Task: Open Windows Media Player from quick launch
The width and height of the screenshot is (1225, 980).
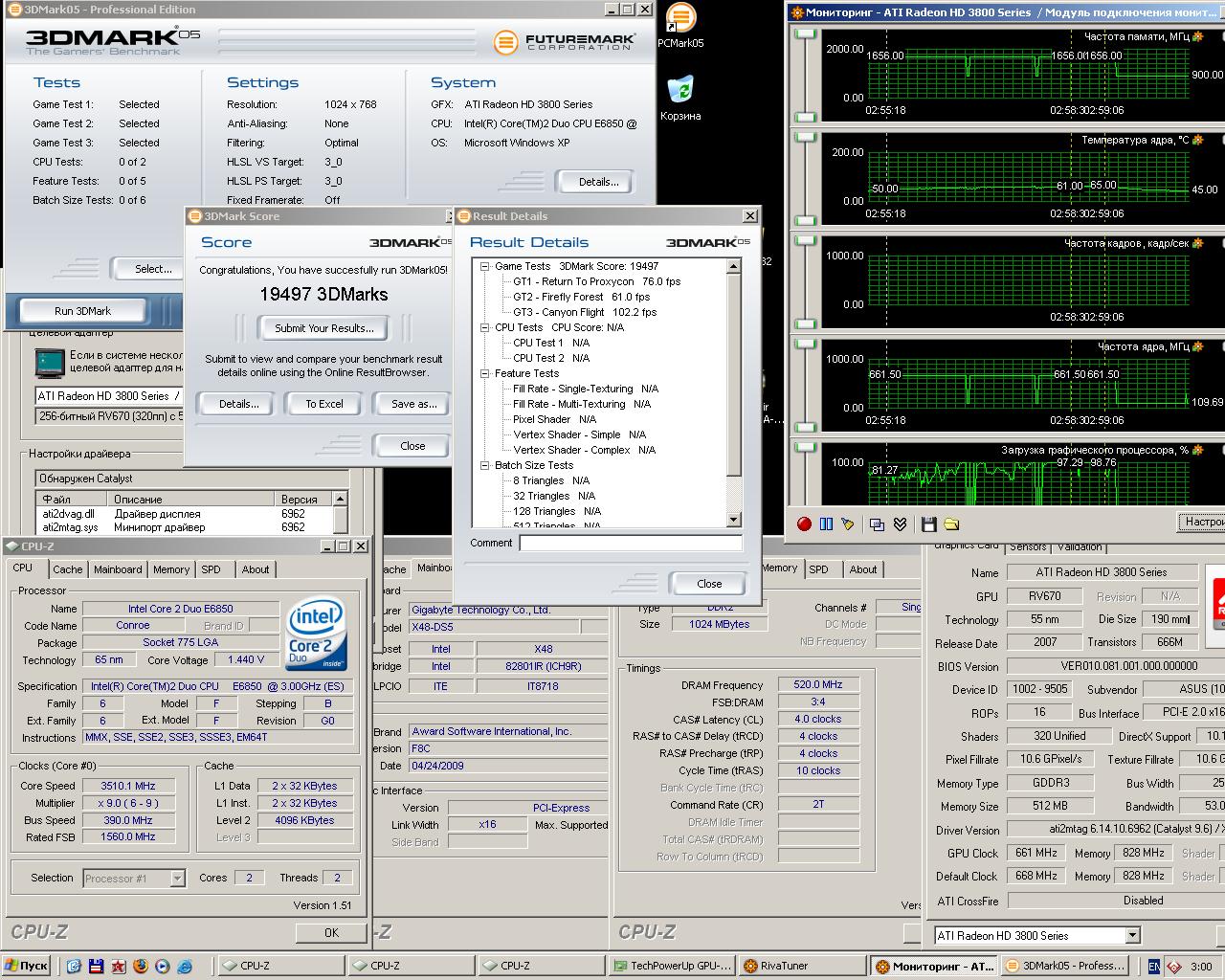Action: [163, 967]
